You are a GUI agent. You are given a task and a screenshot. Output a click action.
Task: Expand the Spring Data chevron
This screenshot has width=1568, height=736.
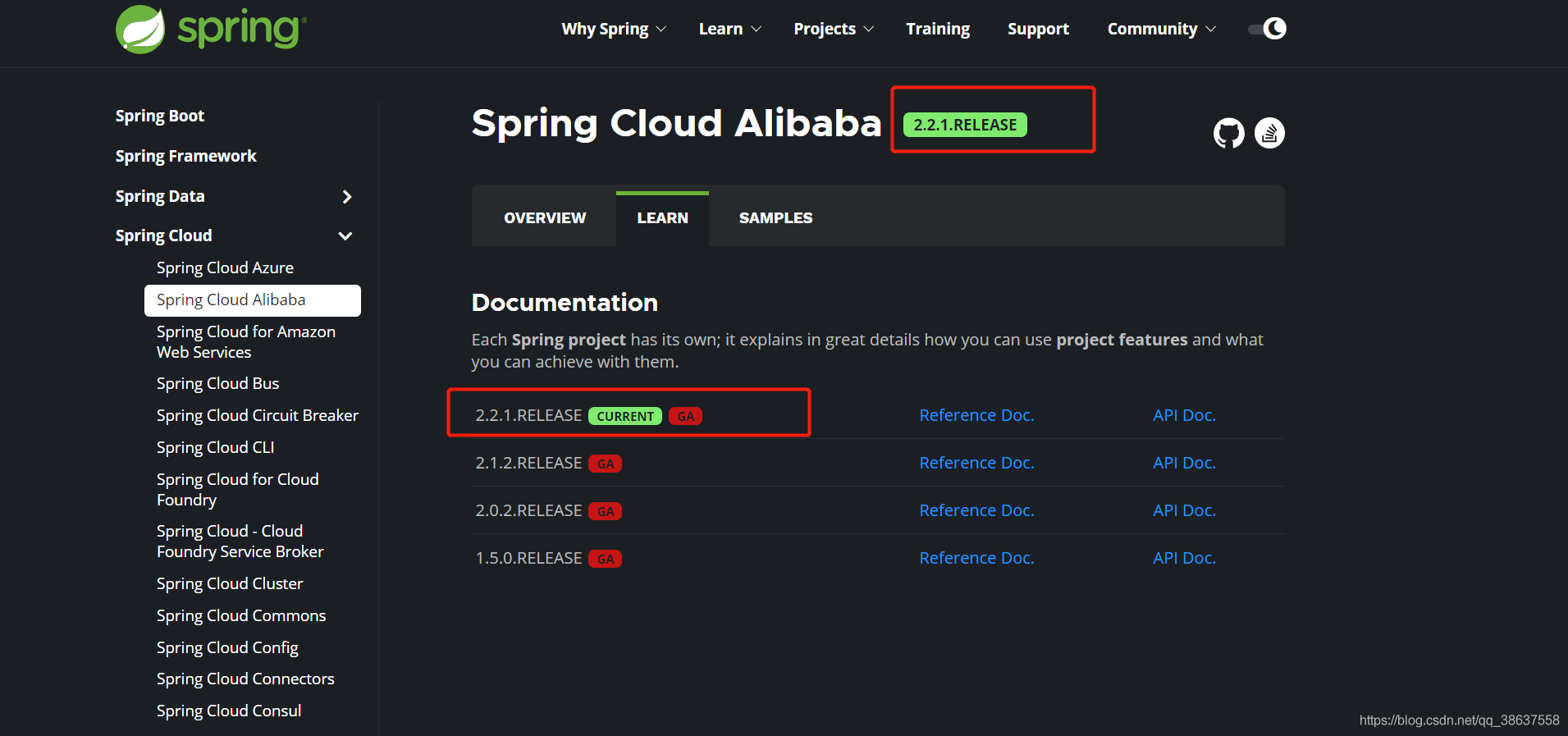pos(347,197)
